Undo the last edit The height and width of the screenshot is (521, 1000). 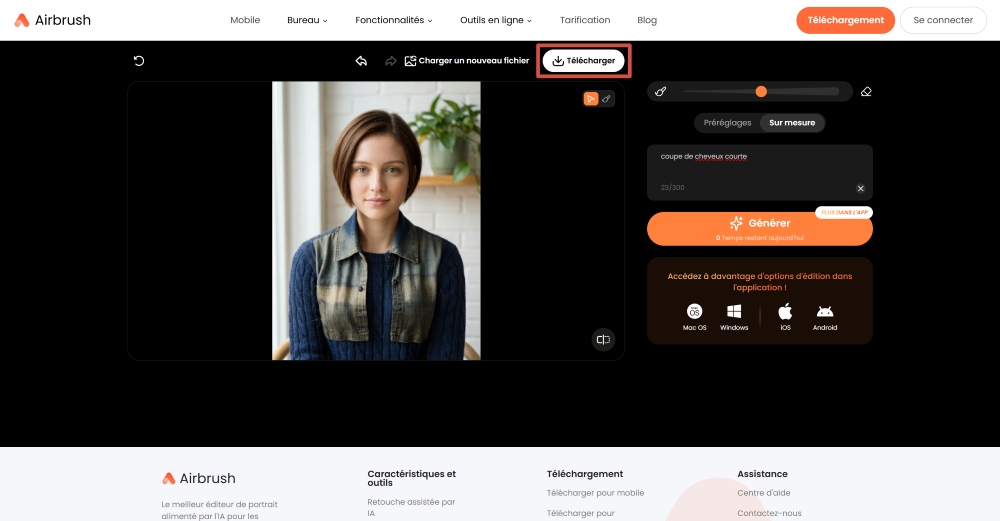click(x=361, y=61)
